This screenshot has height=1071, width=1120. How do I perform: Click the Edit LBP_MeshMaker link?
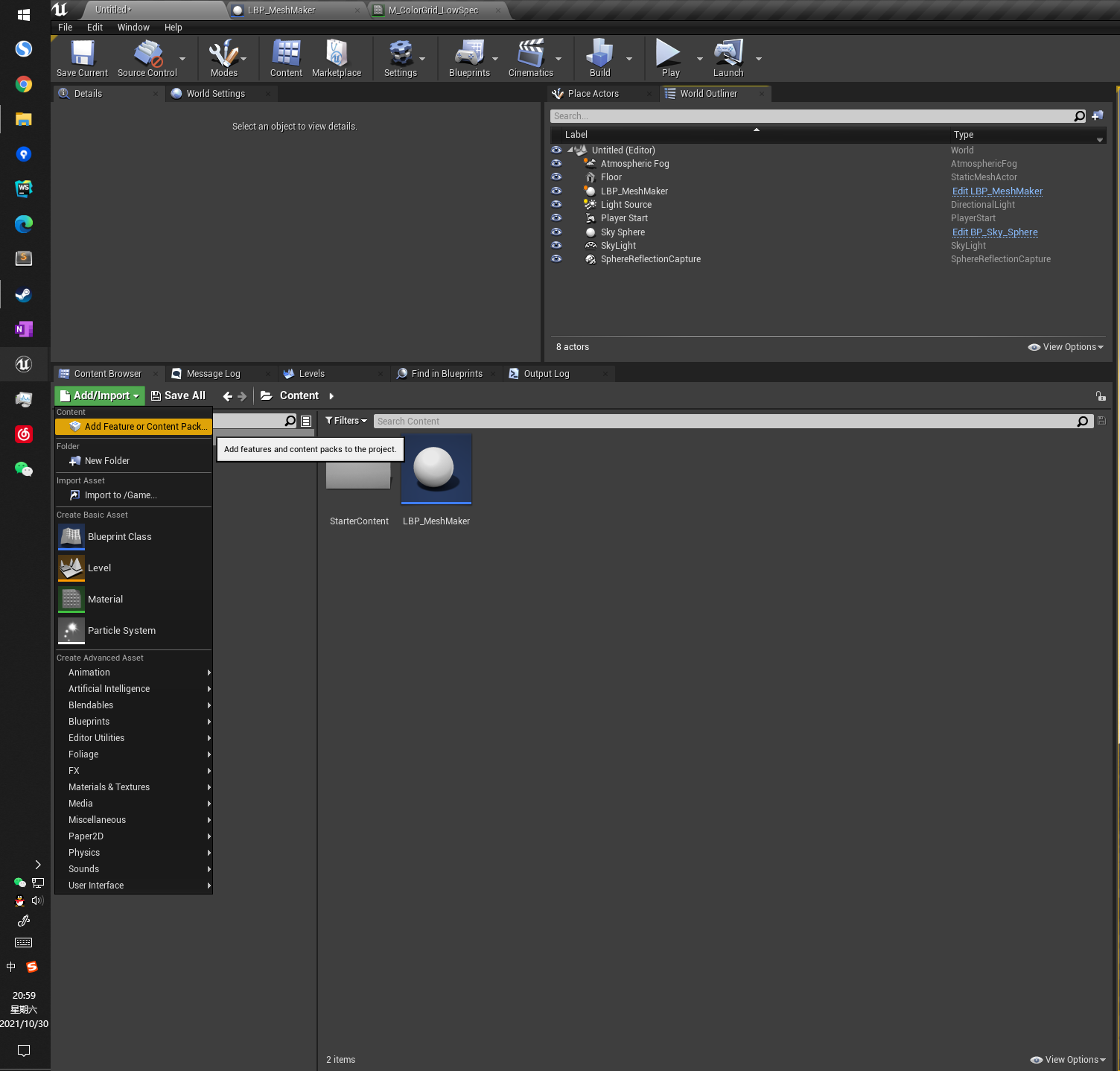pos(996,191)
